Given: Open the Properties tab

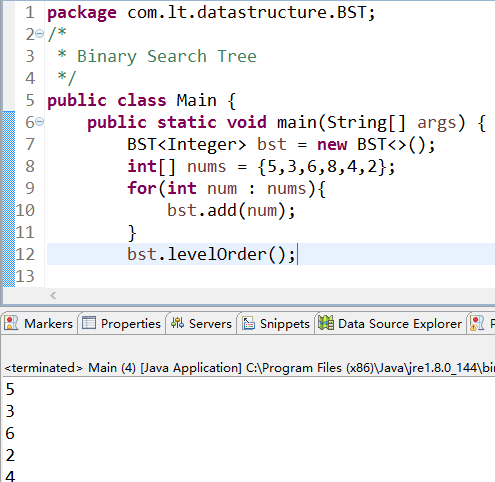Looking at the screenshot, I should (x=122, y=323).
